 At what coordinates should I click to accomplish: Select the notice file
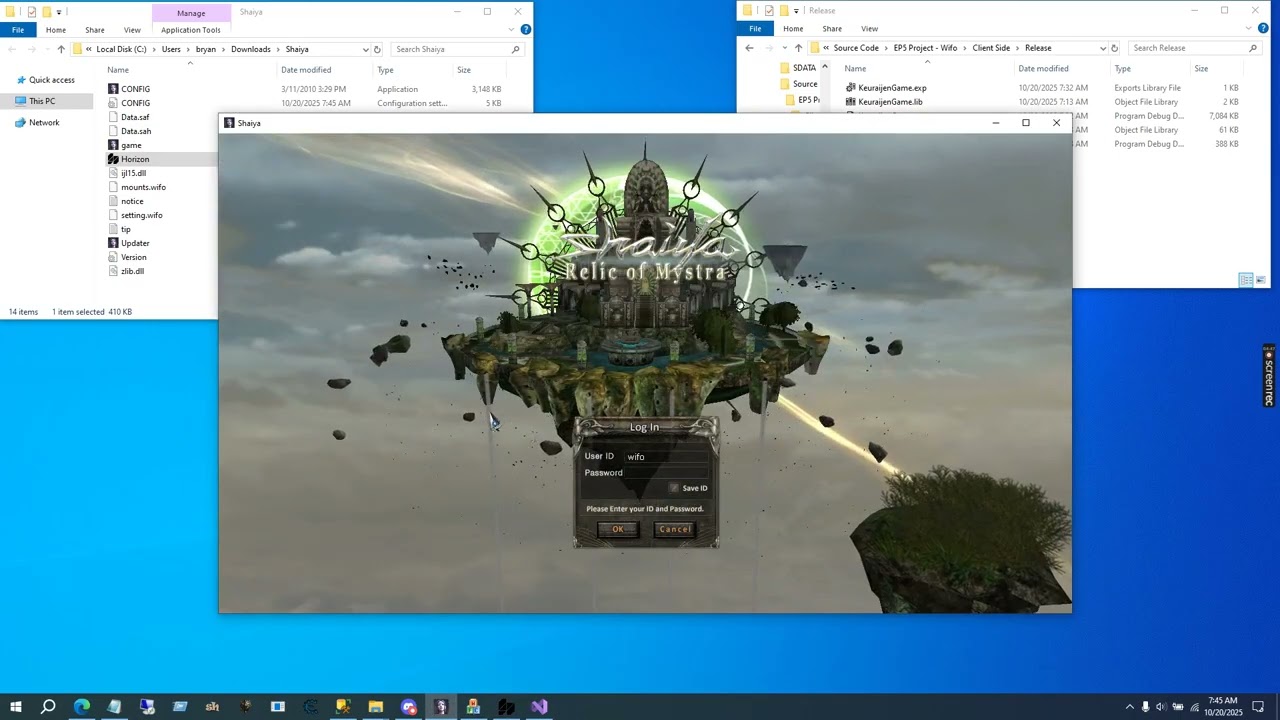(132, 201)
